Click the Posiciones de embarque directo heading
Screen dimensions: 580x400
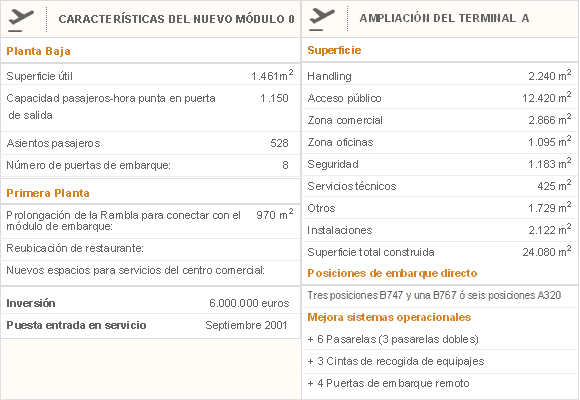pos(392,273)
